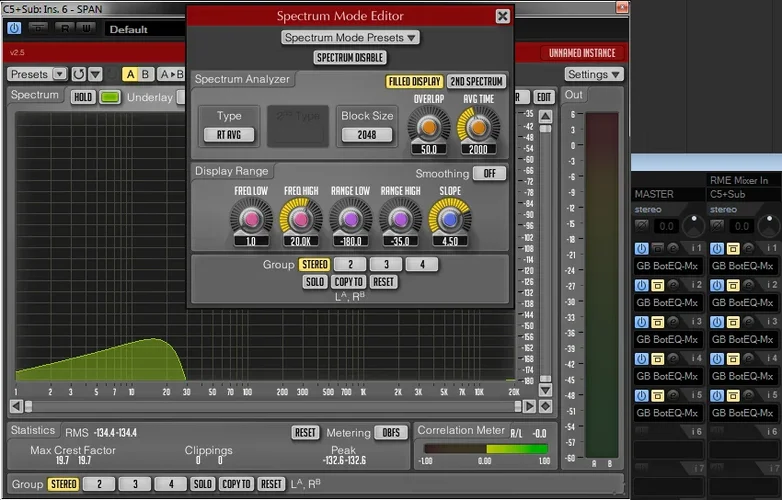Screen dimensions: 782x500
Task: Toggle power for C5+Sub insert i1
Action: (717, 248)
